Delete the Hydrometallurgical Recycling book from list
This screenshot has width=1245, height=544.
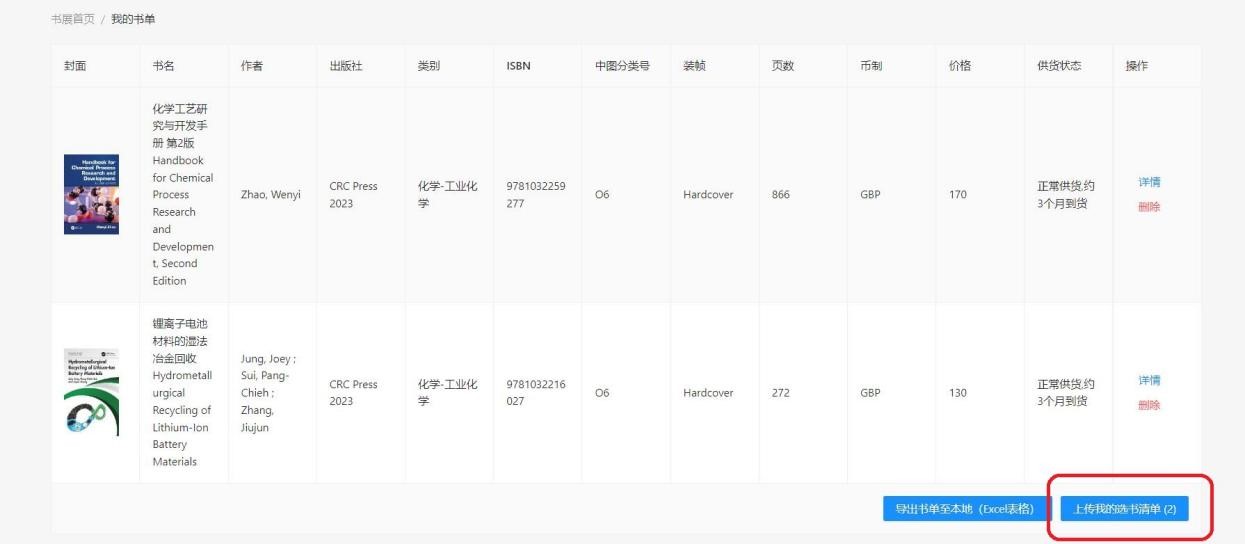point(1149,405)
